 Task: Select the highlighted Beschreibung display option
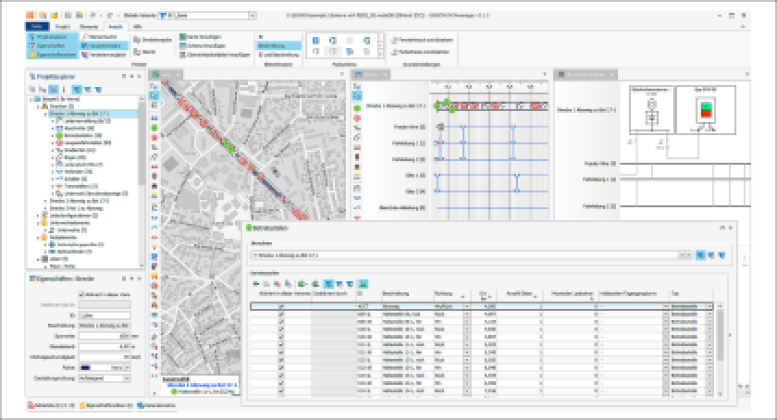click(279, 46)
